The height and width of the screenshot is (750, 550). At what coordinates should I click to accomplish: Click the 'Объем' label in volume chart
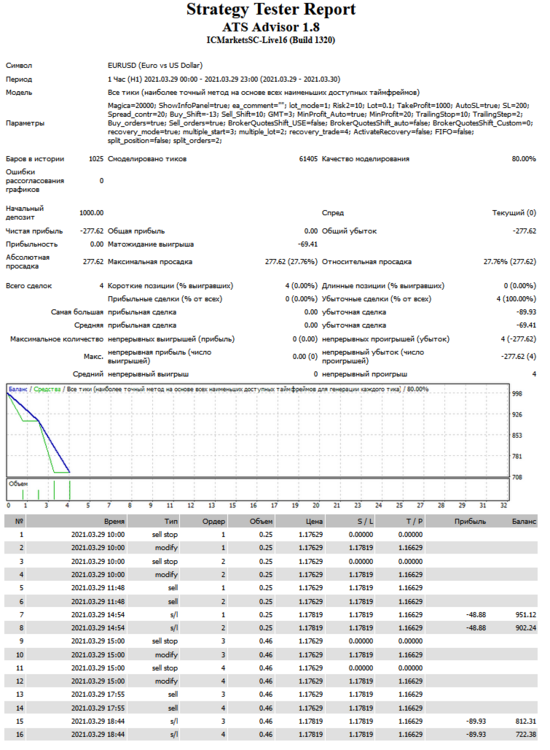(18, 484)
